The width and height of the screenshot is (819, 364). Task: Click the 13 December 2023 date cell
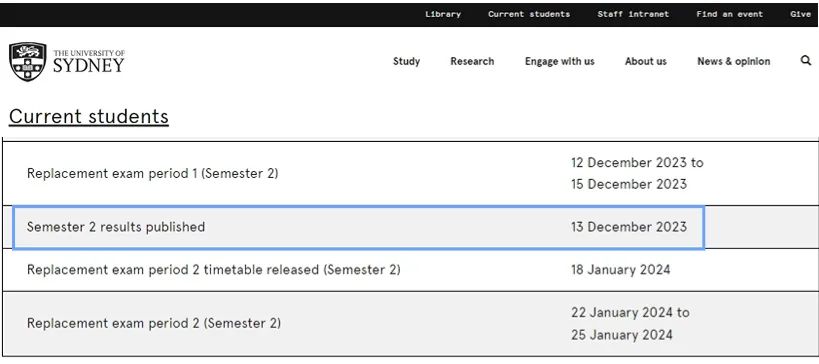pyautogui.click(x=628, y=227)
